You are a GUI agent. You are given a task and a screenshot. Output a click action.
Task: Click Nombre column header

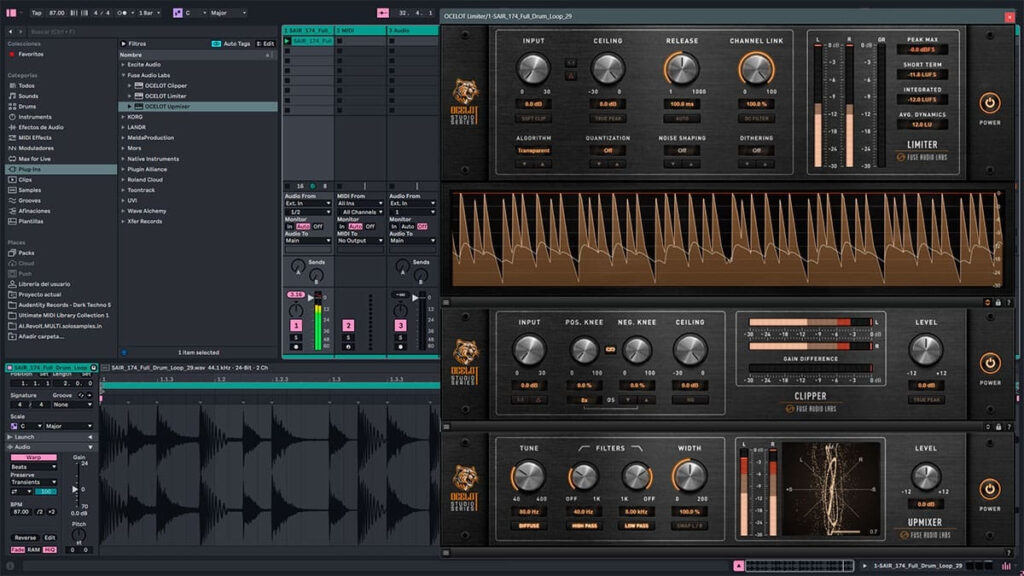click(131, 55)
